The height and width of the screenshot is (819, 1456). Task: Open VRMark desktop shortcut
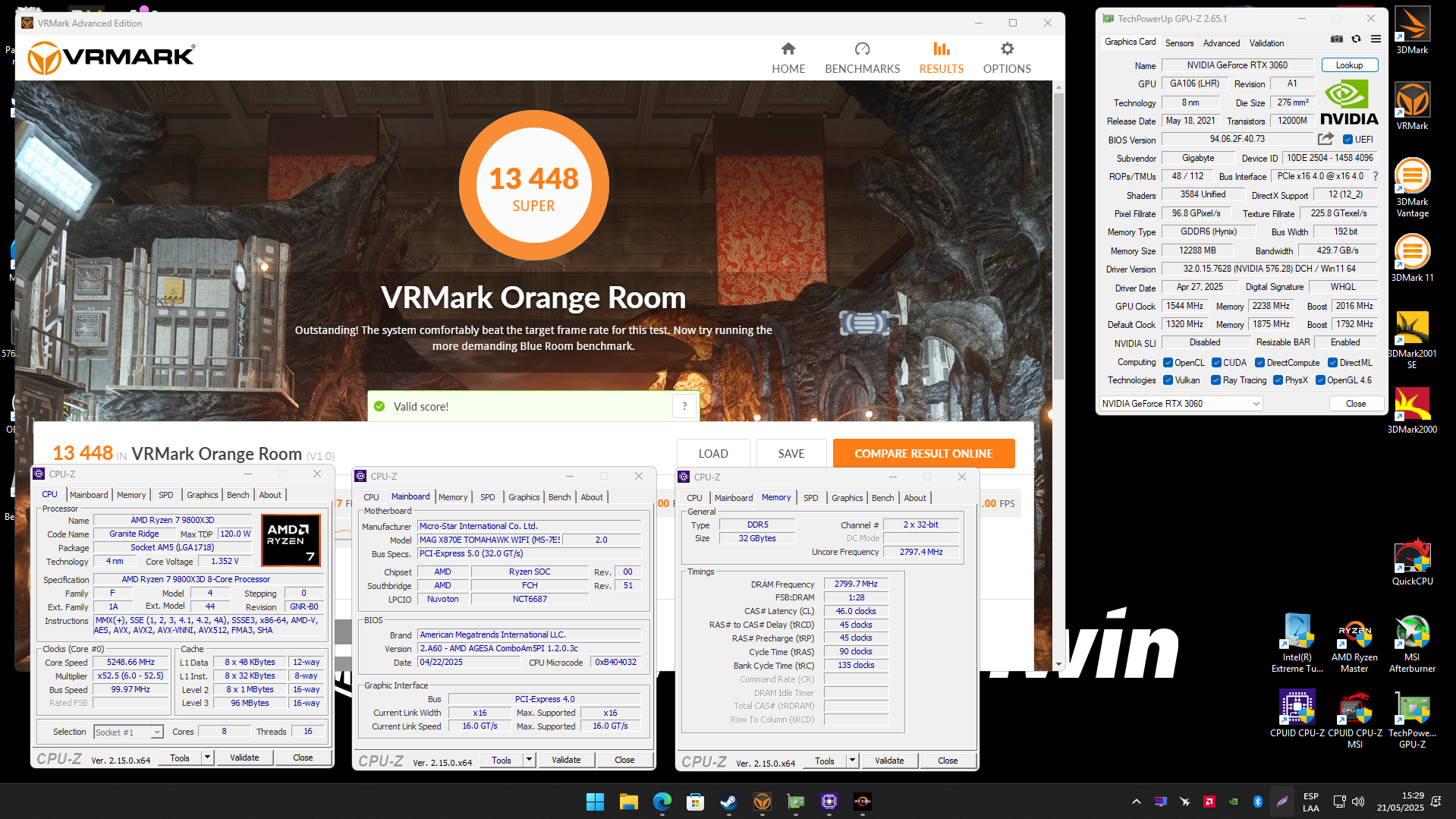(x=1412, y=106)
